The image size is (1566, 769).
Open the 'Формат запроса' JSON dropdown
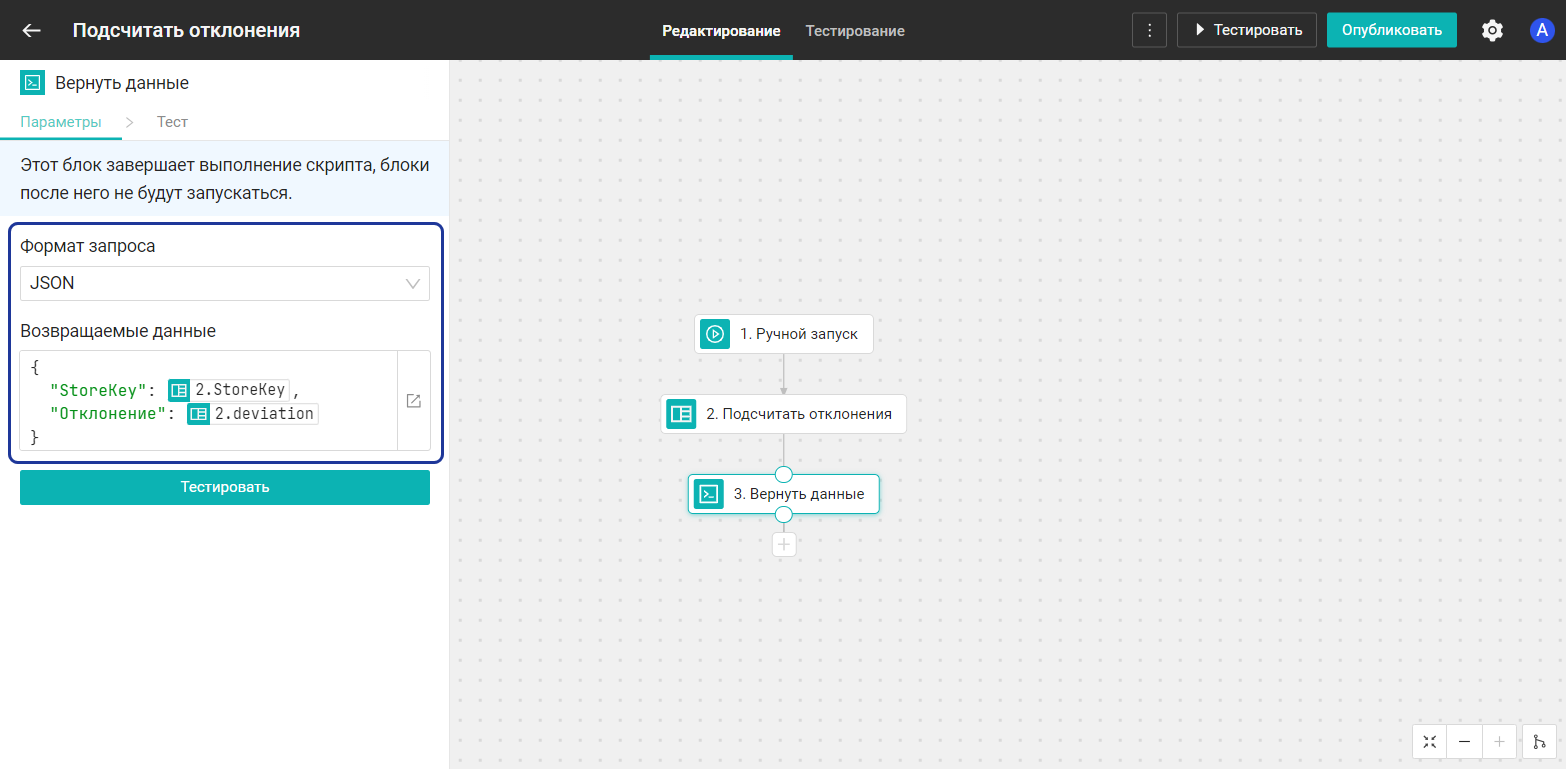pos(225,283)
